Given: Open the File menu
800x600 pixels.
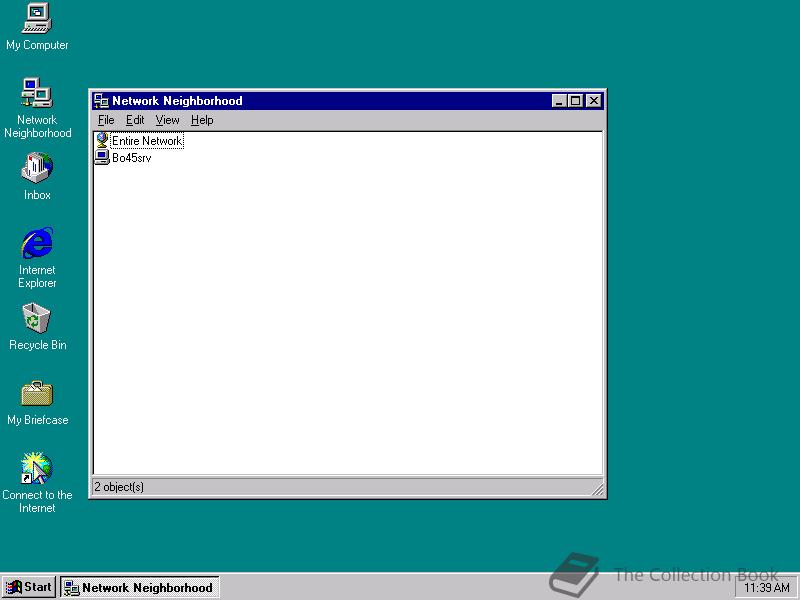Looking at the screenshot, I should click(x=106, y=120).
